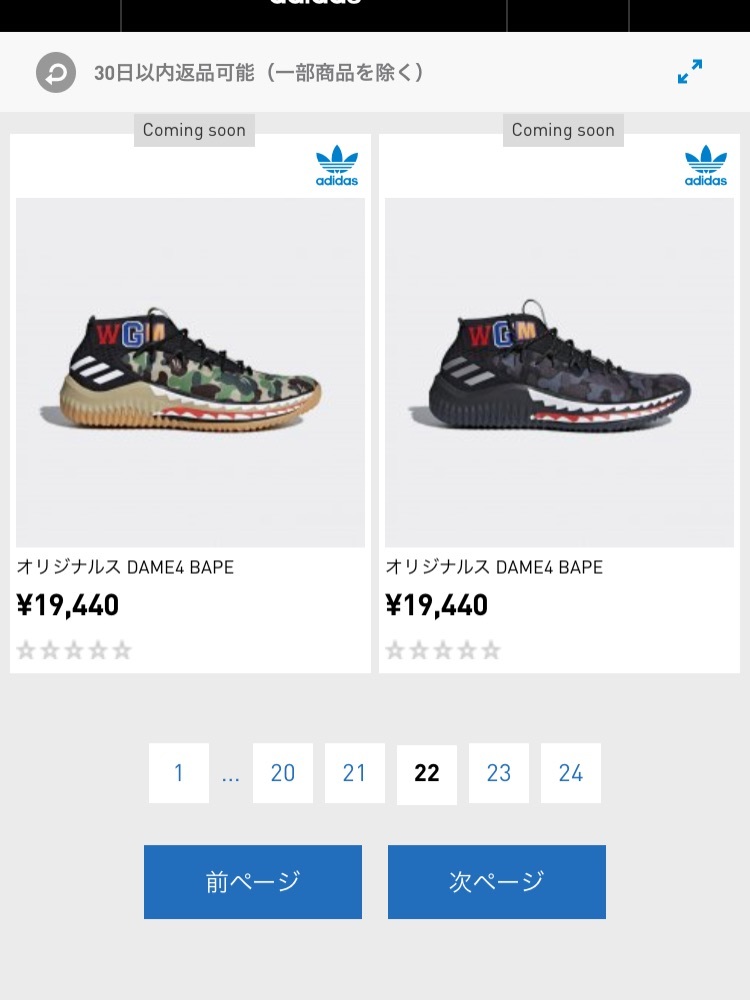Click right product title オリジナルス DAME4 BAPE
The width and height of the screenshot is (750, 1000).
tap(494, 567)
